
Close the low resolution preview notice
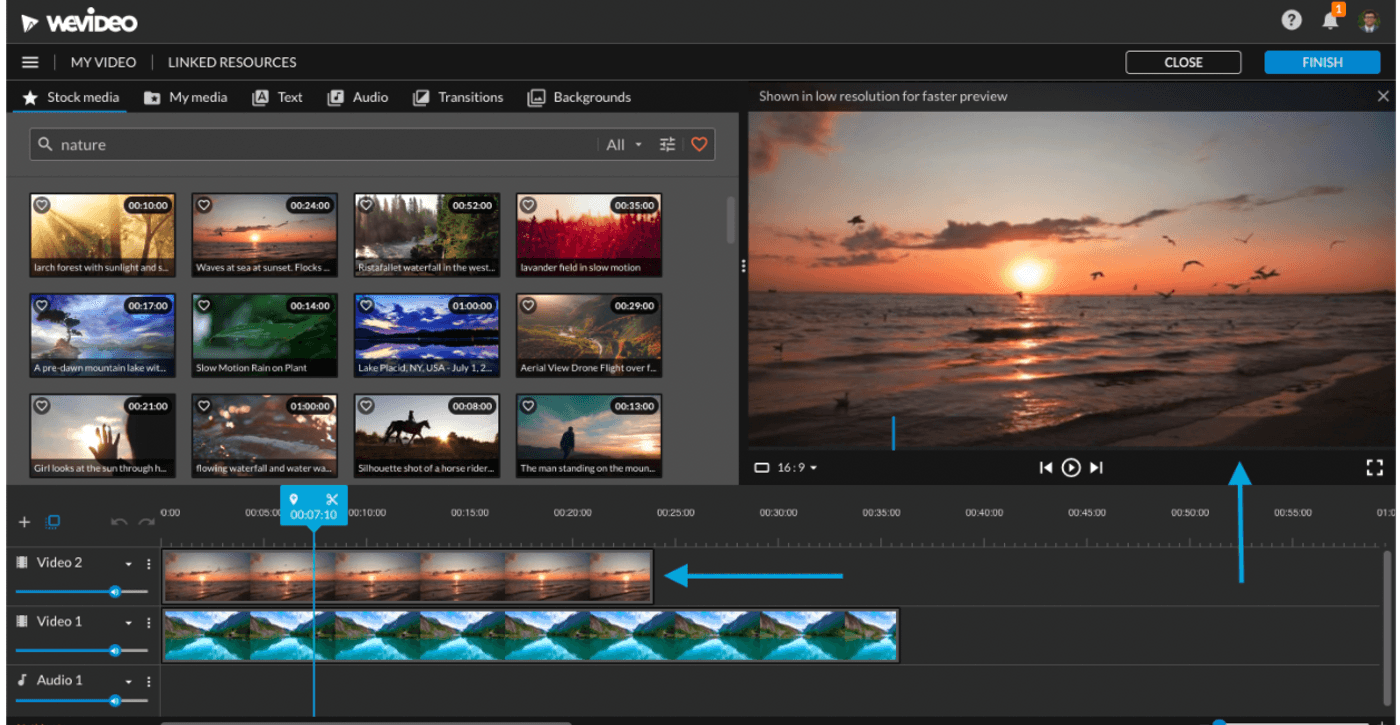(1383, 96)
